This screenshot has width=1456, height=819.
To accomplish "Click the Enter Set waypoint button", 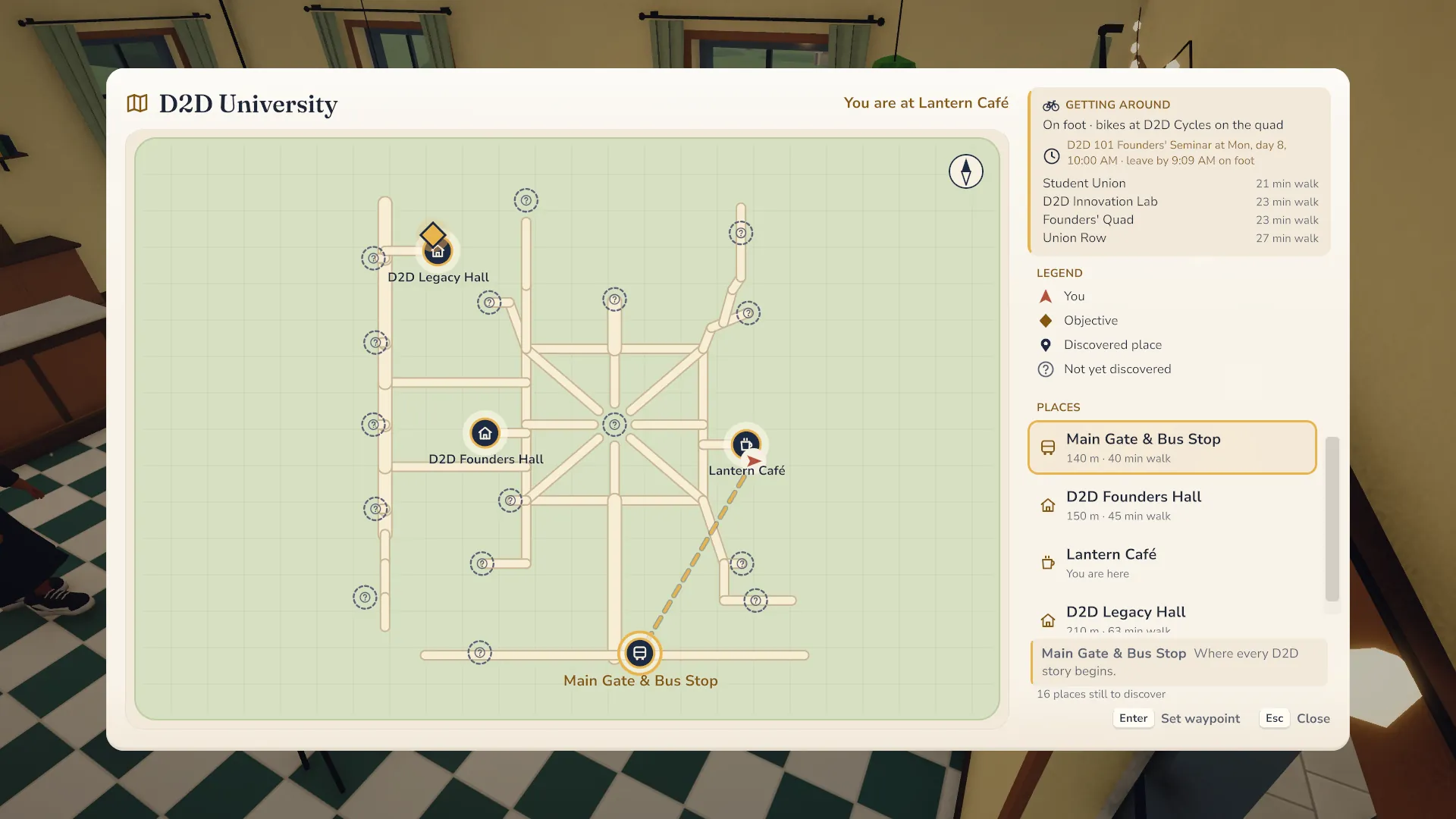I will 1177,718.
